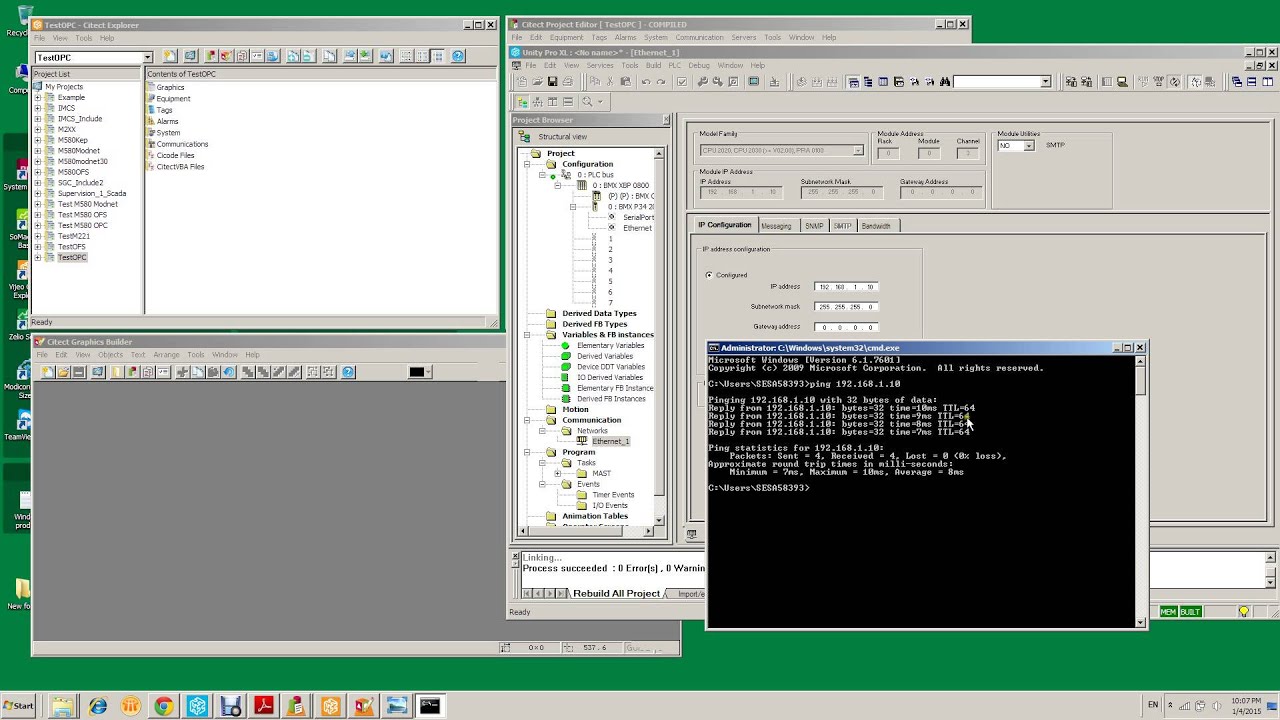
Task: Switch Citect Explorer to details view mode
Action: (x=436, y=56)
